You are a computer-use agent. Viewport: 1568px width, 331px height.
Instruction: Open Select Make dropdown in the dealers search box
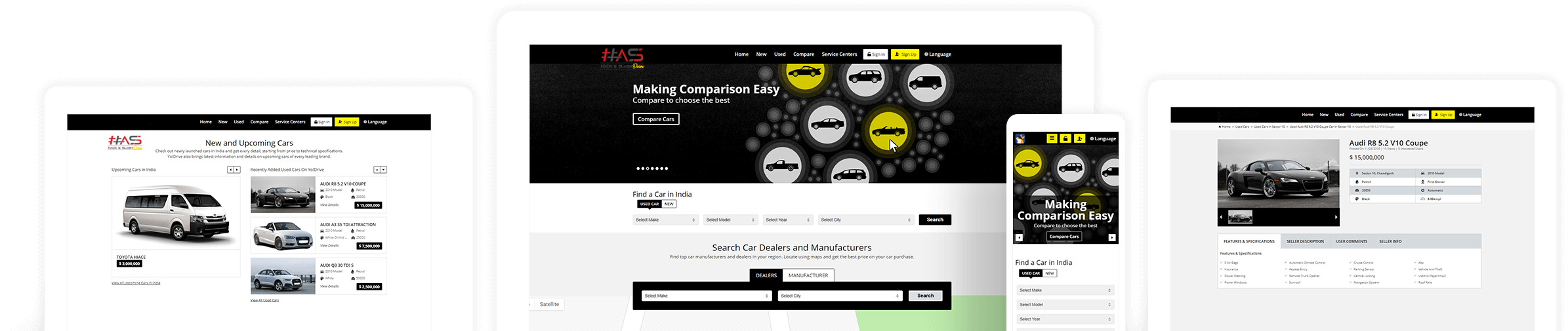click(707, 296)
